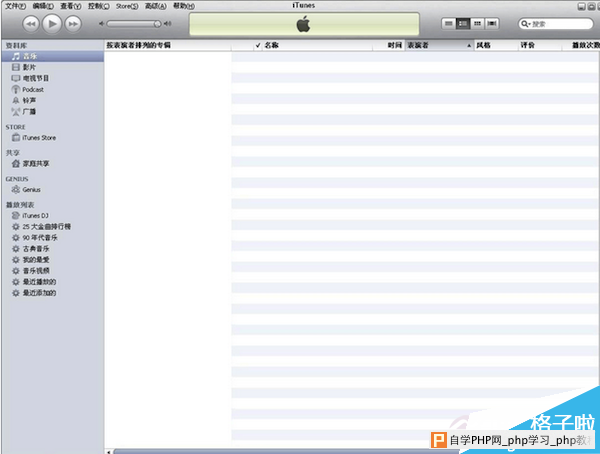Viewport: 600px width, 454px height.
Task: Click the previous track rewind button
Action: tap(31, 24)
